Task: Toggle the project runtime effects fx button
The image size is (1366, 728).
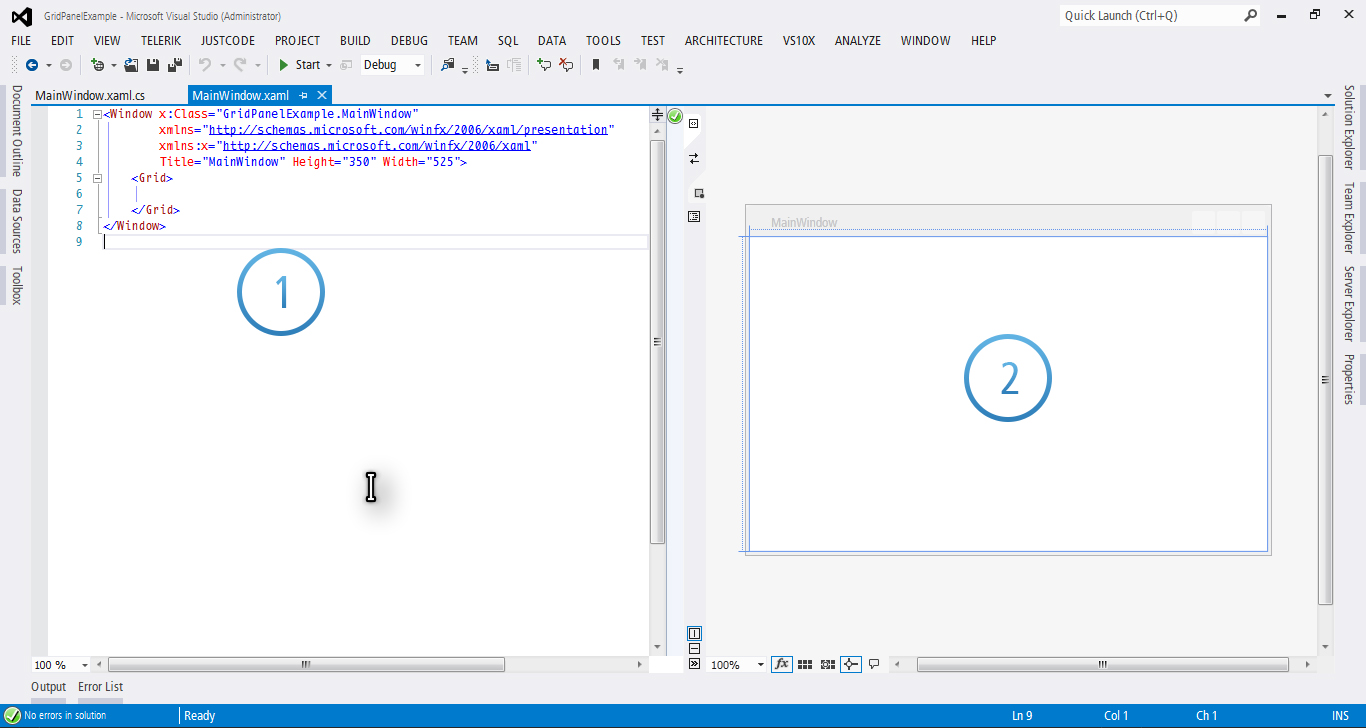Action: tap(782, 664)
